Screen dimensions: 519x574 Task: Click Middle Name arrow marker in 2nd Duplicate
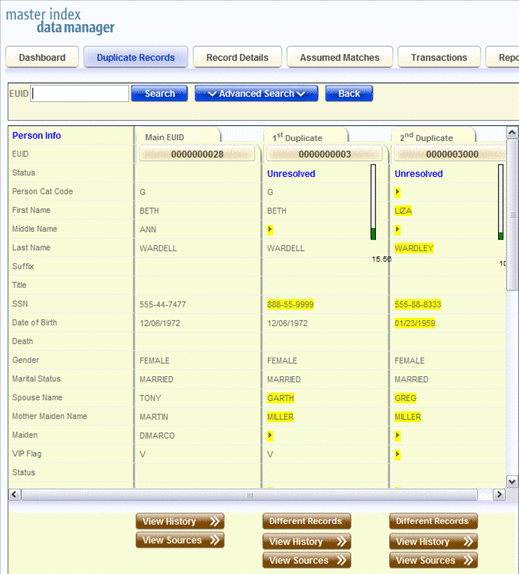(x=397, y=230)
